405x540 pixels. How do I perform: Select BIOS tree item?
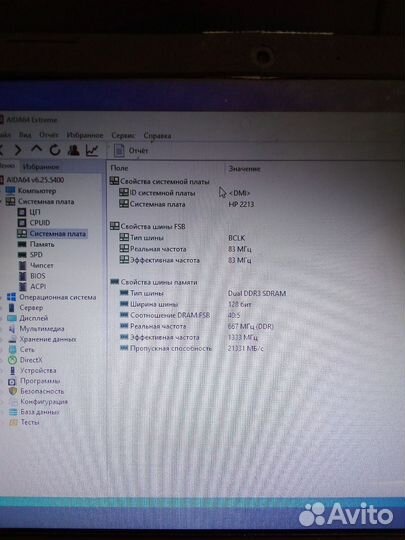coord(38,276)
